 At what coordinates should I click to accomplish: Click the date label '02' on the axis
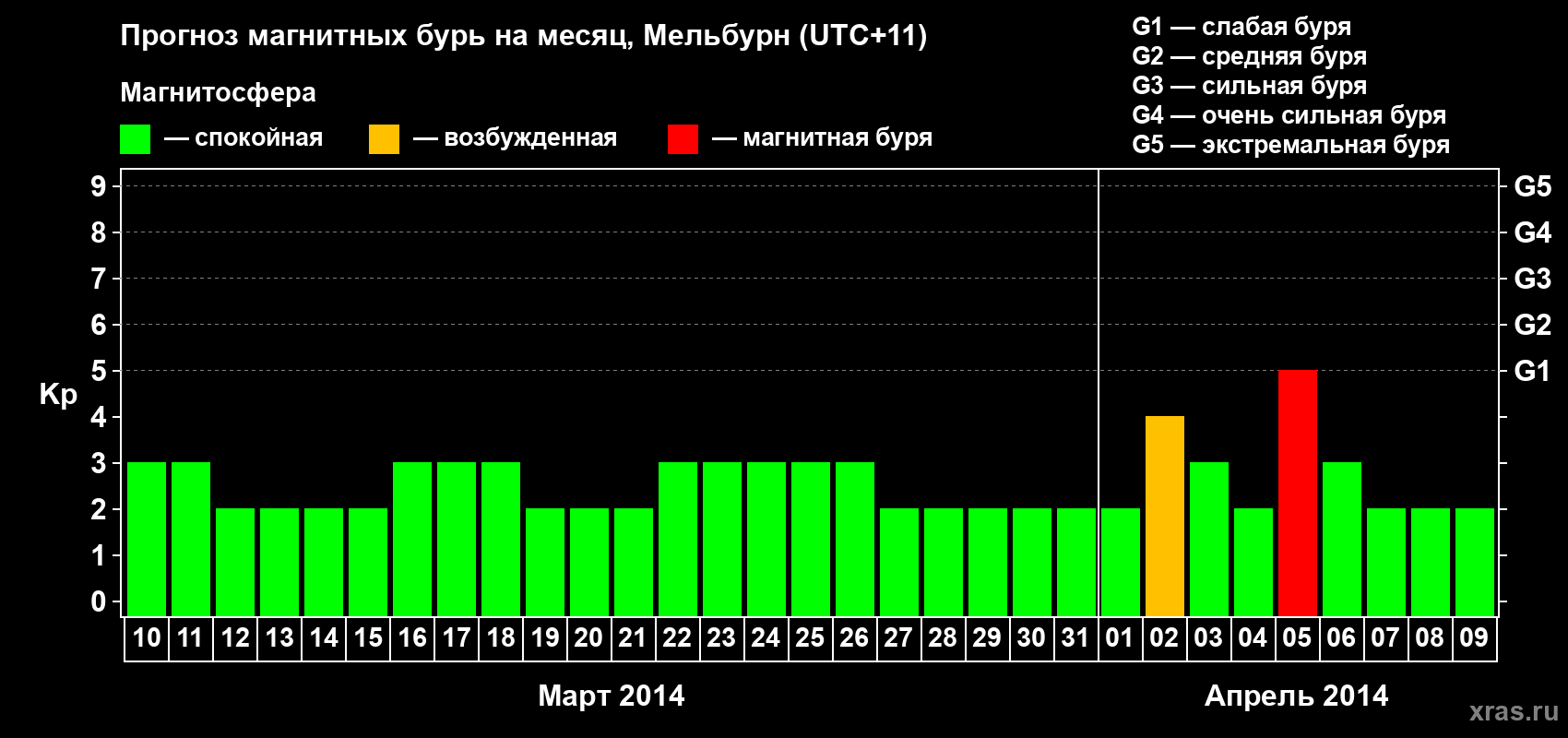tap(1164, 637)
